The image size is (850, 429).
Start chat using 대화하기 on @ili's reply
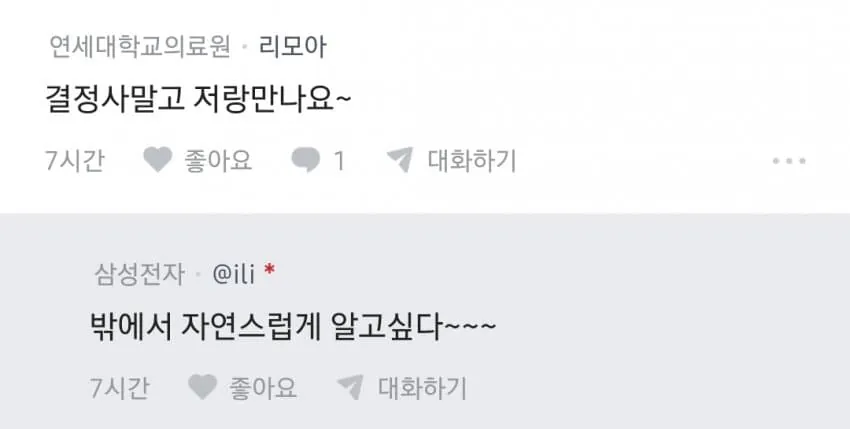click(422, 388)
